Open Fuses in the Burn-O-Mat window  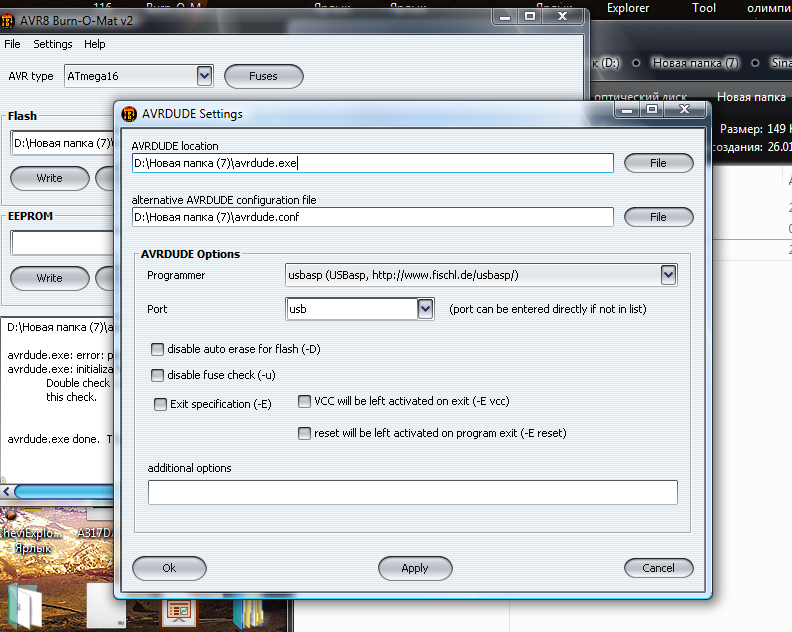point(264,76)
